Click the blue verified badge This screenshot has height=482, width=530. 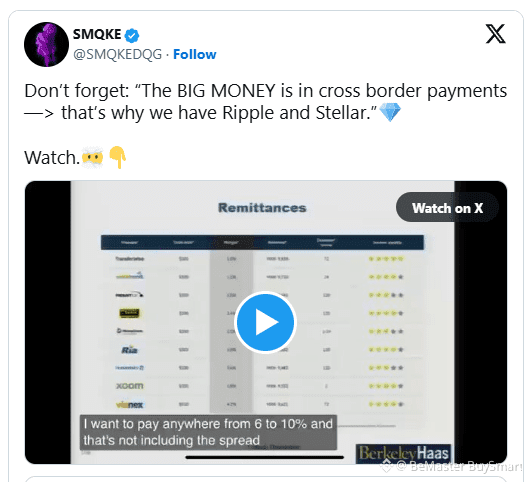click(132, 35)
